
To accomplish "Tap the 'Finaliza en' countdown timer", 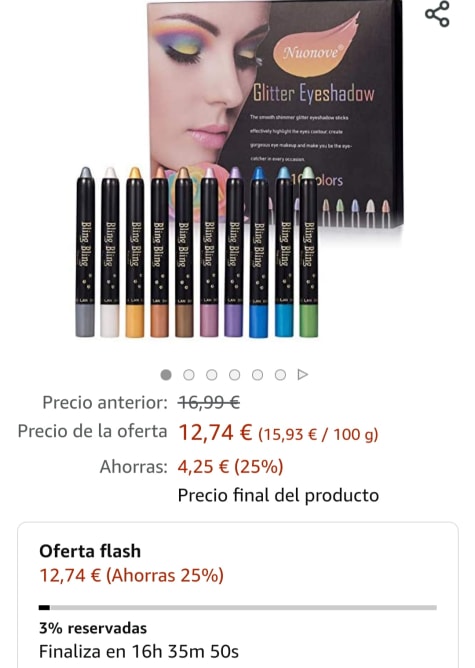I will [x=139, y=651].
